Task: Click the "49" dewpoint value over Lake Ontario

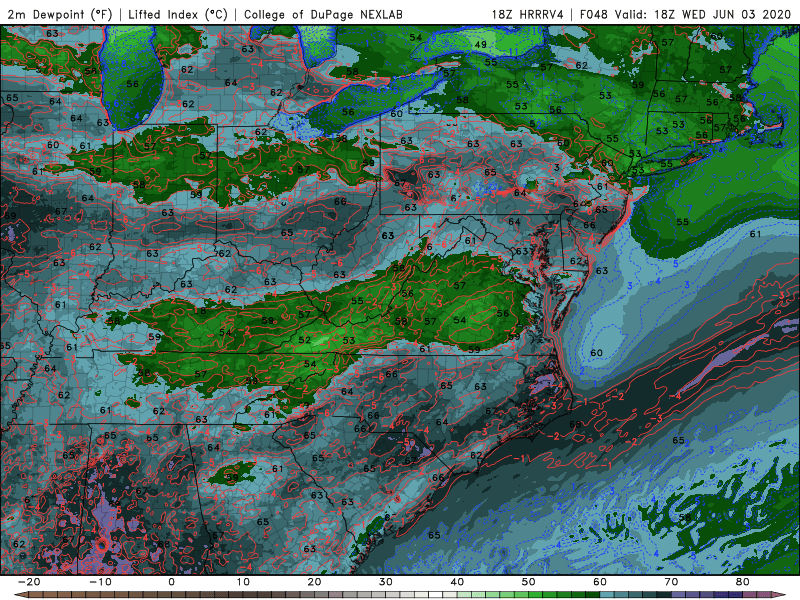Action: tap(480, 44)
